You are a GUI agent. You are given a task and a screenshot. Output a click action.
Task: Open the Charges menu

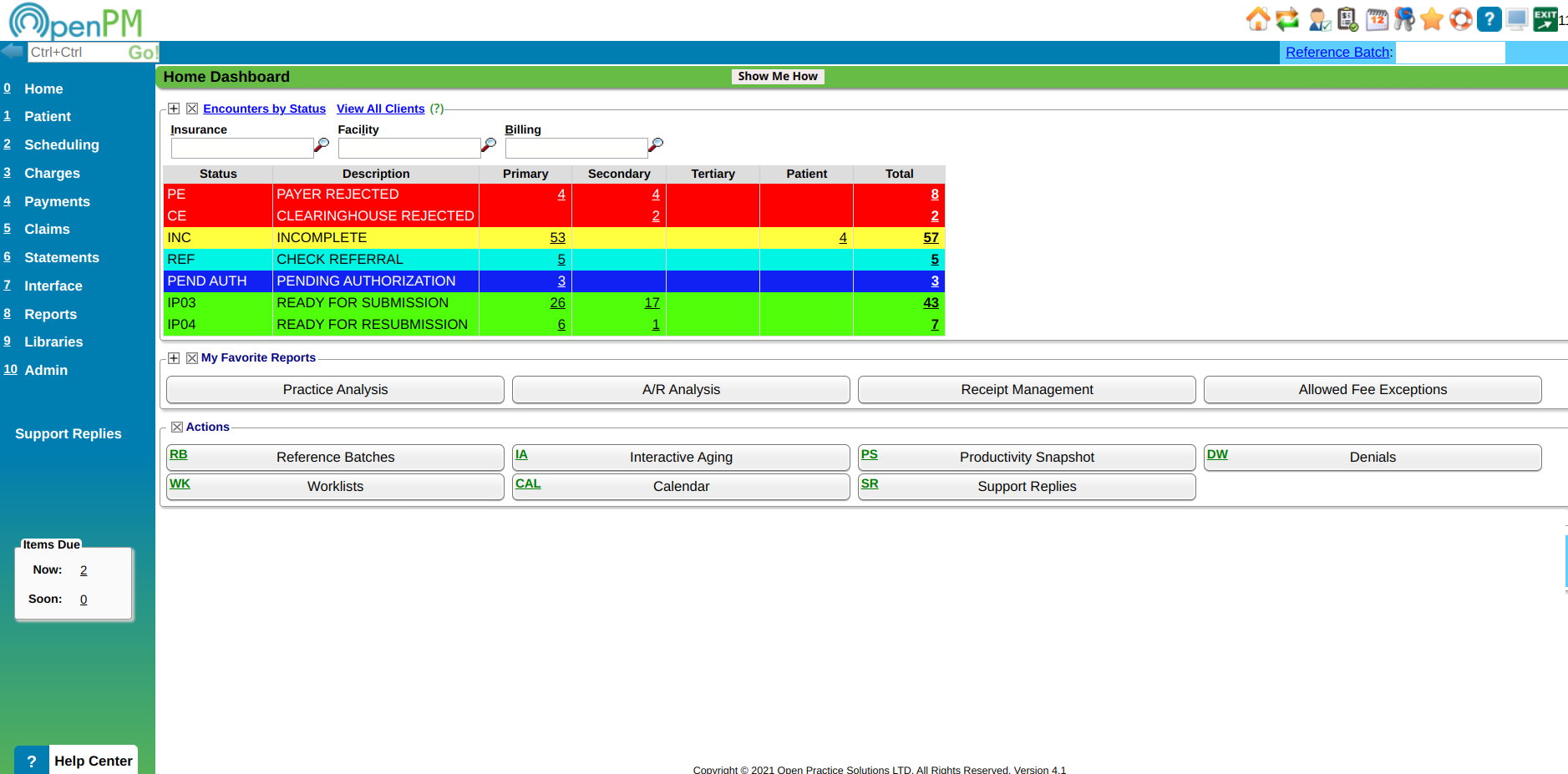(52, 173)
